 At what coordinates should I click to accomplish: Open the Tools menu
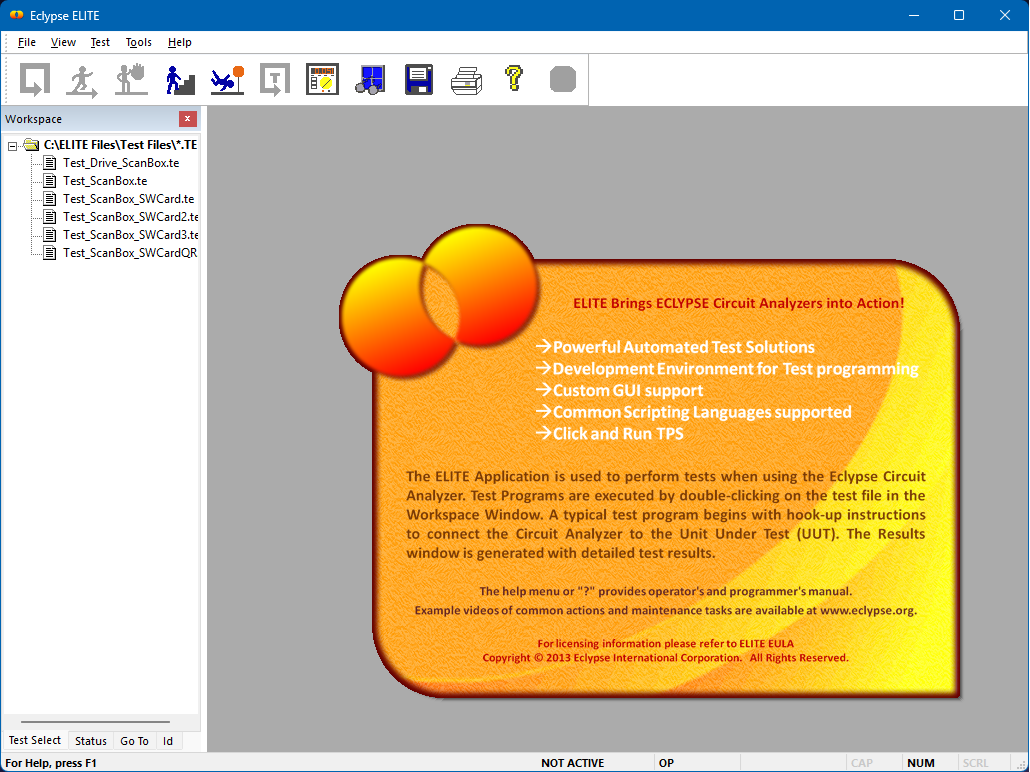coord(139,42)
